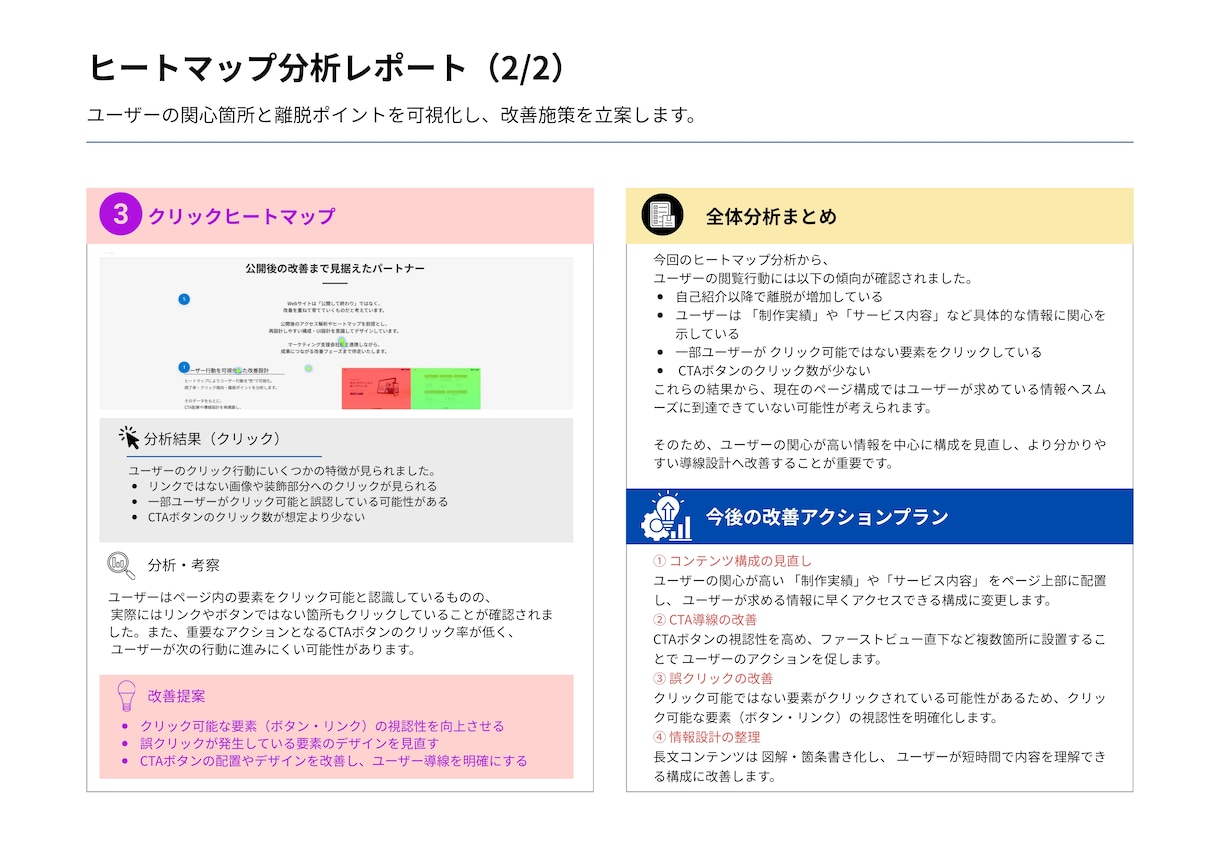Open the click heatmap screenshot thumbnail

pyautogui.click(x=336, y=333)
